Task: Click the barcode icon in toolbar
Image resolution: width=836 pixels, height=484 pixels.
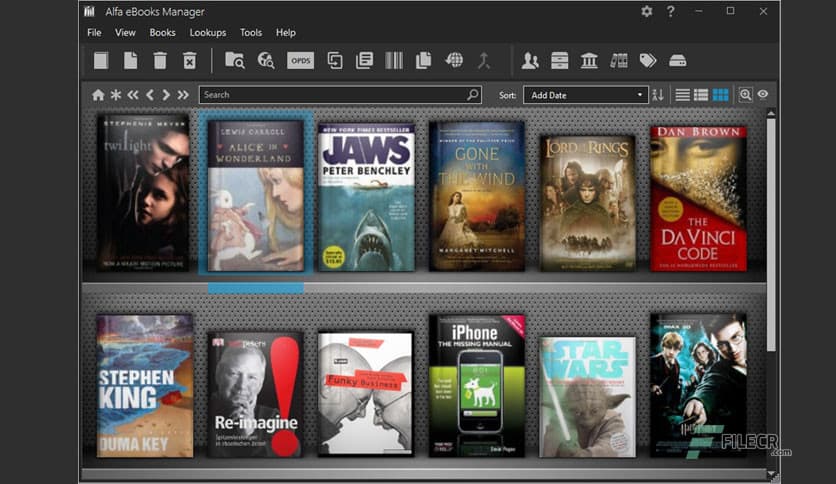Action: [394, 60]
